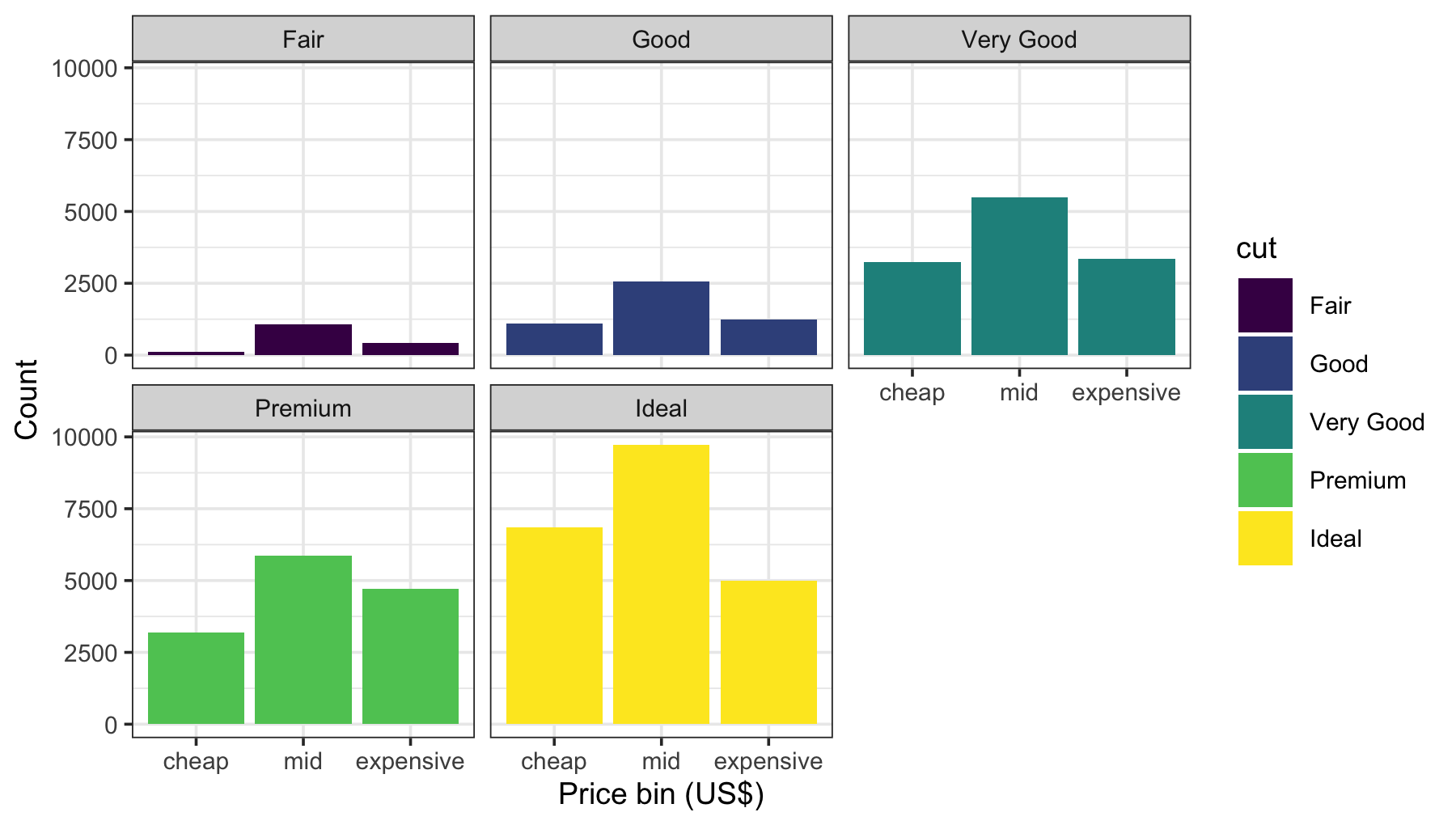Click the mid bar in Good panel
This screenshot has height=825, width=1456.
661,318
